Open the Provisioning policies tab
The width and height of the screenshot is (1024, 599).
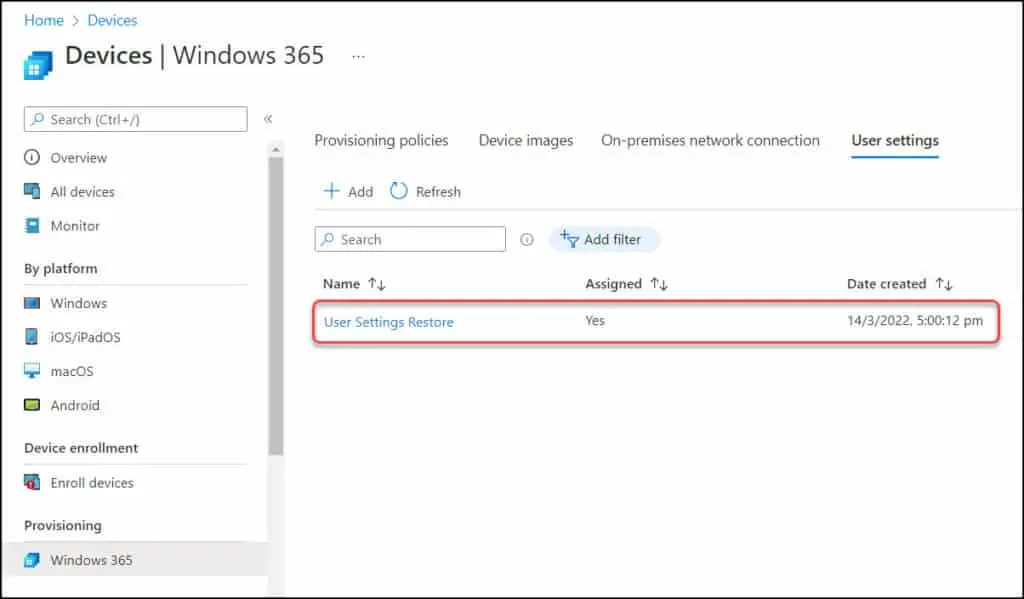381,140
